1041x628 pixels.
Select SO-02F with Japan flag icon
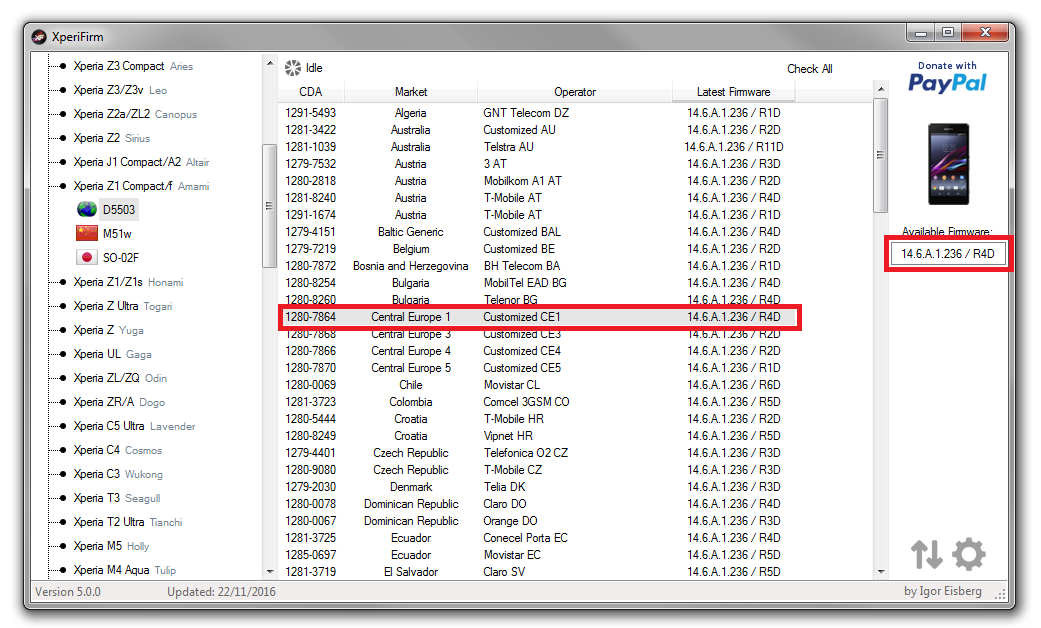coord(87,258)
